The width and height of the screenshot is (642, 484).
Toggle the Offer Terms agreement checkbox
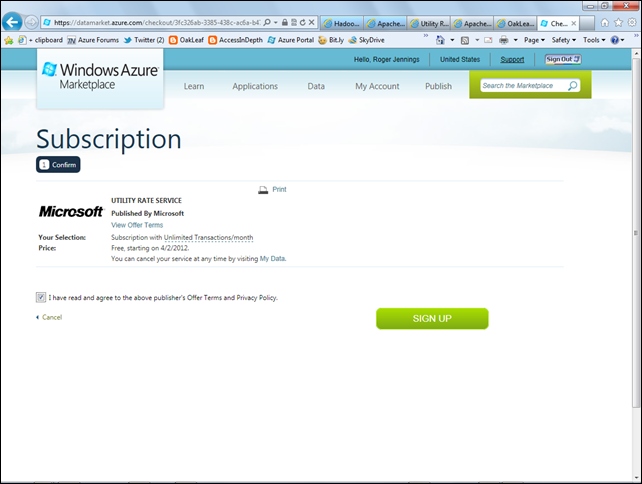pos(41,297)
